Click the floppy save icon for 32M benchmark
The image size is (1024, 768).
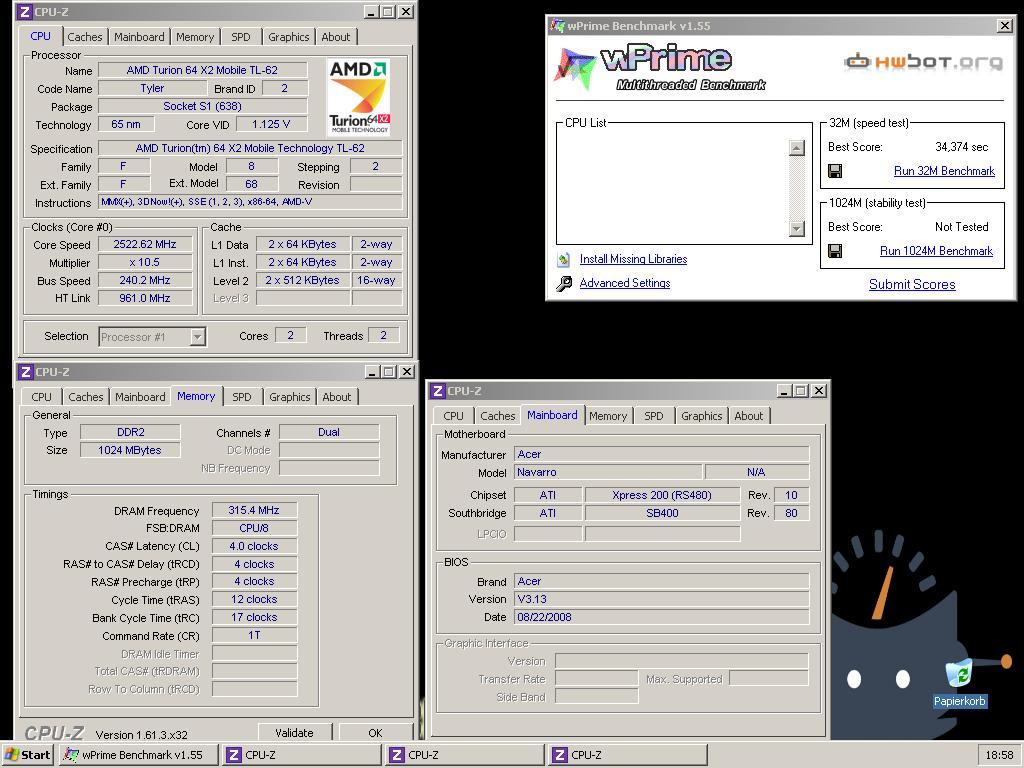pyautogui.click(x=835, y=171)
